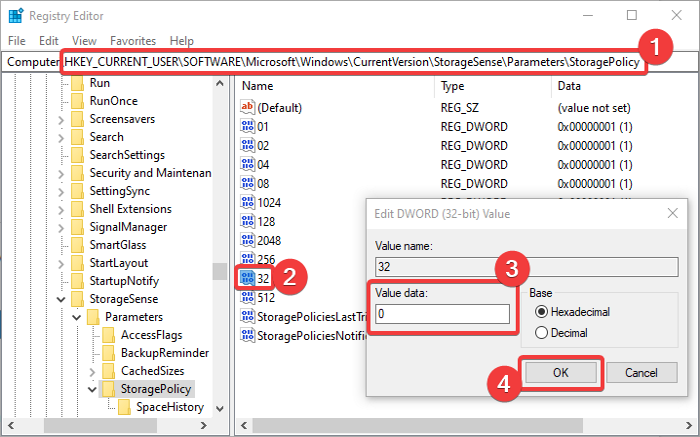The width and height of the screenshot is (700, 437).
Task: Click the tree pane horizontal scrollbar thumb
Action: tap(100, 425)
